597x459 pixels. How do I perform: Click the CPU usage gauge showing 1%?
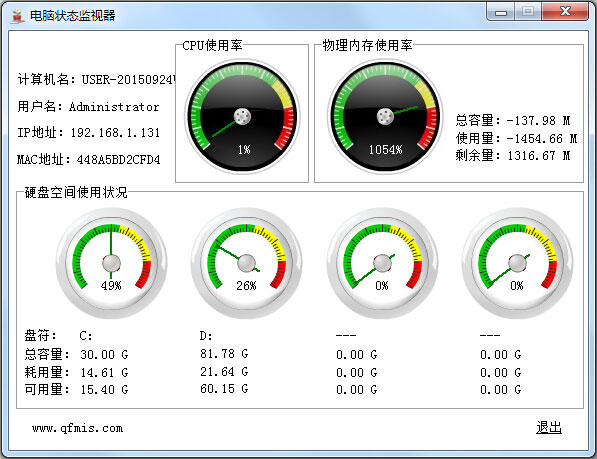pos(242,116)
